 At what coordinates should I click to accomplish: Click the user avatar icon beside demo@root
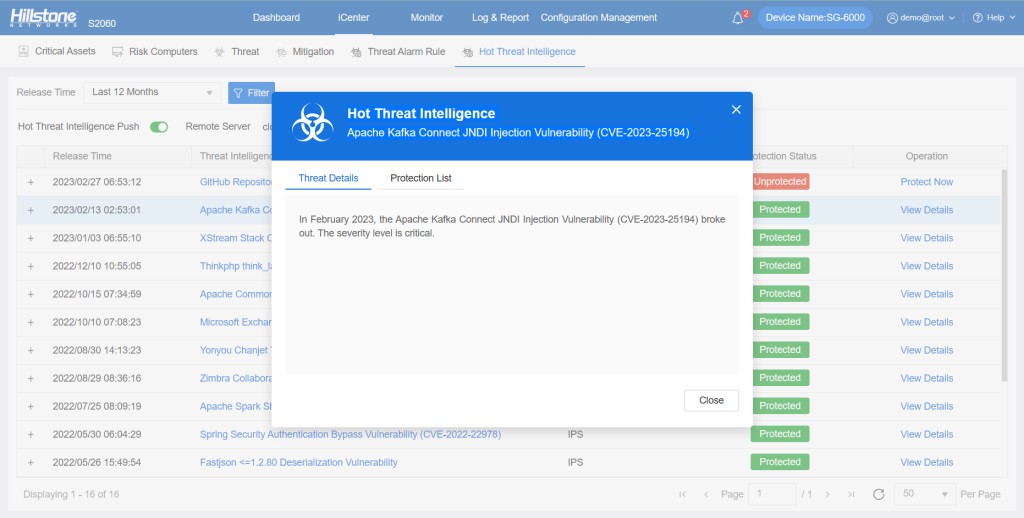(892, 18)
